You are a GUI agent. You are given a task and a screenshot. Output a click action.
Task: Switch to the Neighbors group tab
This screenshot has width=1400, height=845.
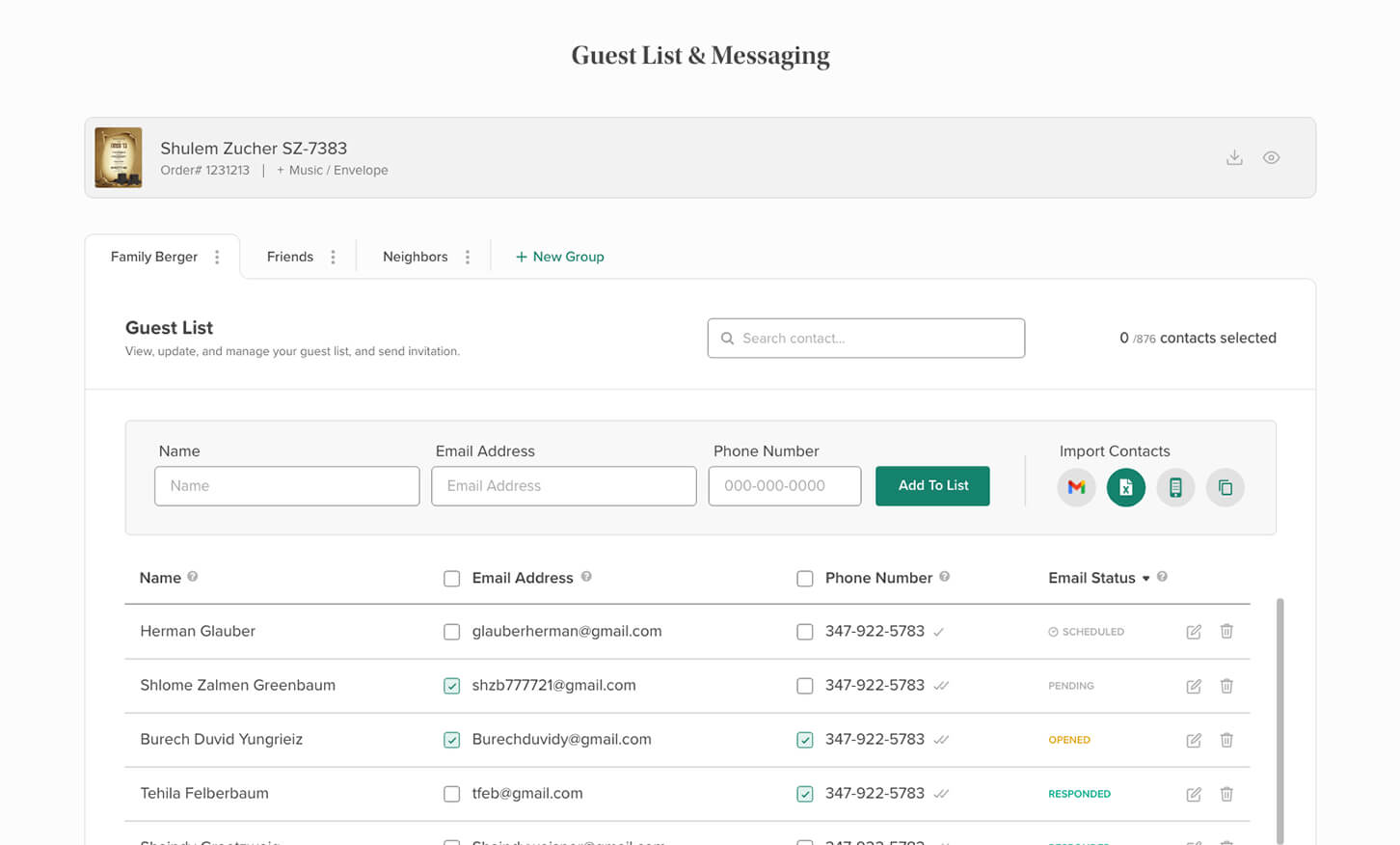click(415, 257)
